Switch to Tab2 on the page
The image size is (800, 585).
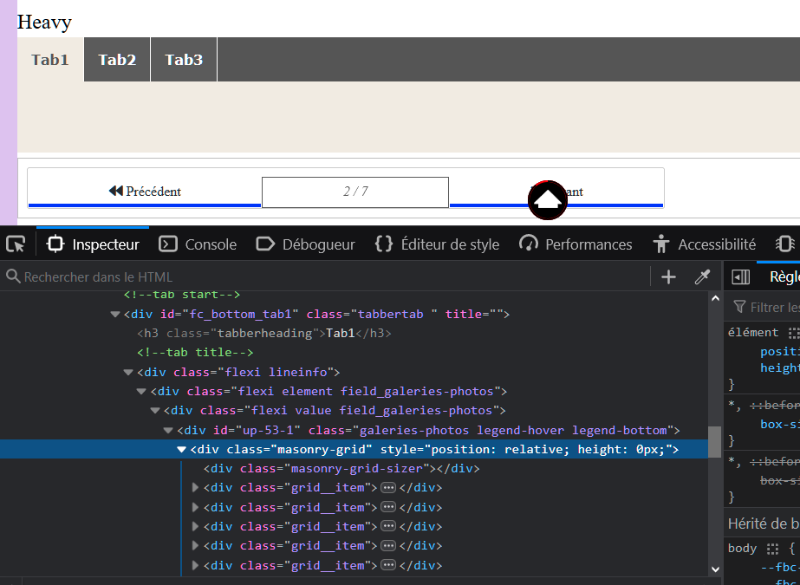click(x=117, y=60)
